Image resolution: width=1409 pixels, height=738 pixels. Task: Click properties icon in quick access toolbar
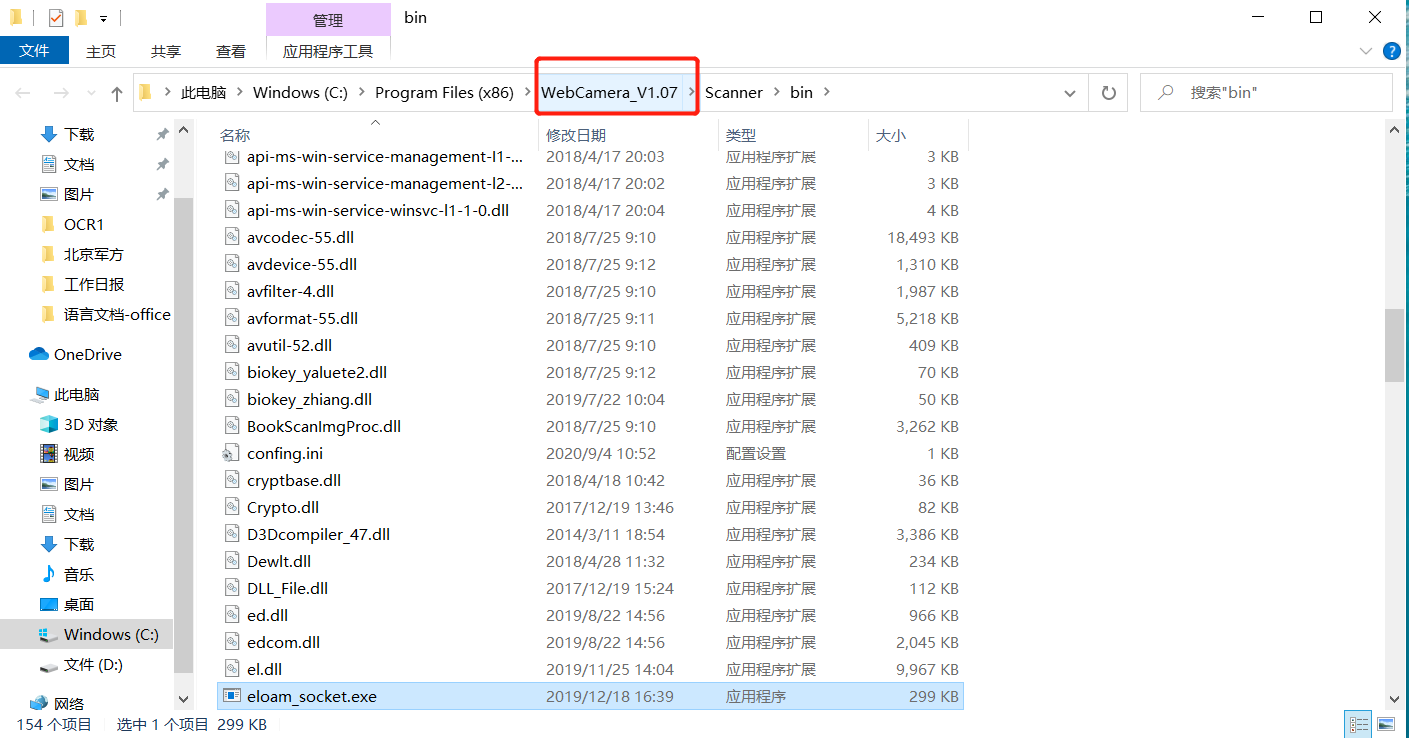pos(56,18)
